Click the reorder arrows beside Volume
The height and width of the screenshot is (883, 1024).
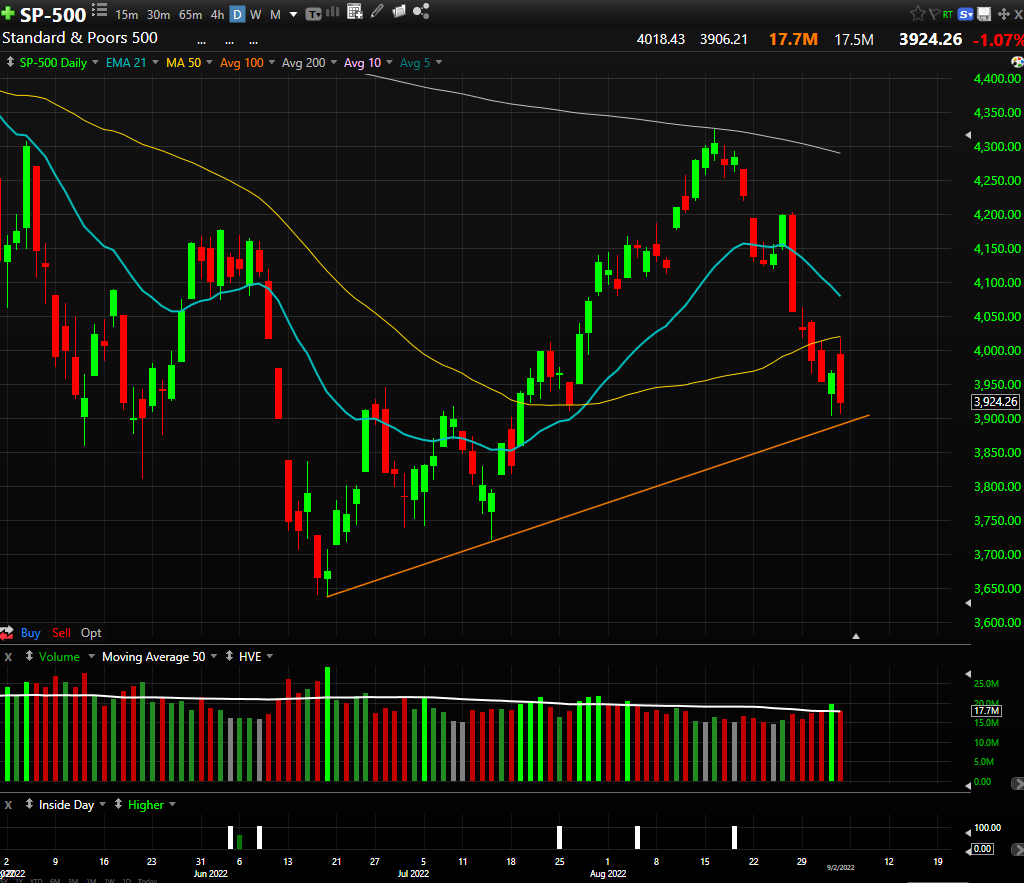[x=29, y=656]
